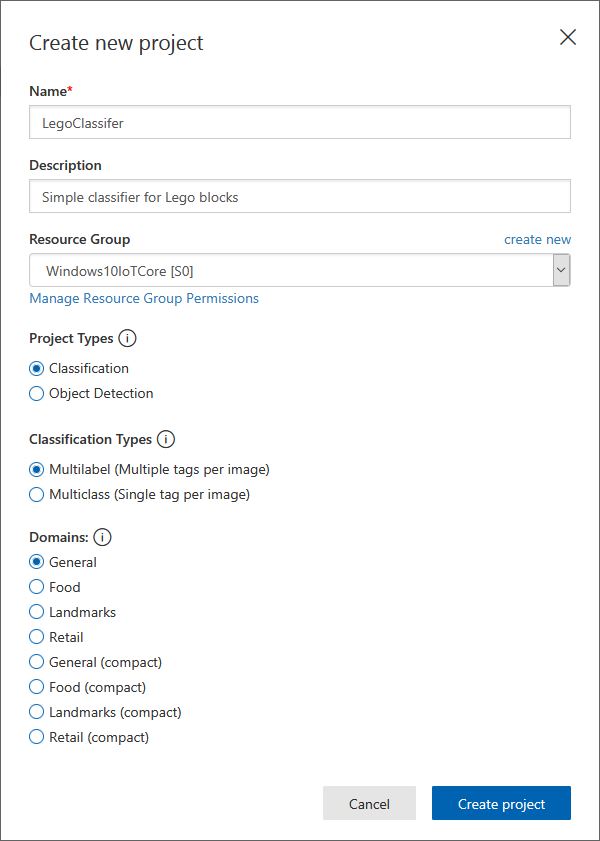The image size is (600, 841).
Task: Click into the Name input field
Action: pyautogui.click(x=300, y=123)
